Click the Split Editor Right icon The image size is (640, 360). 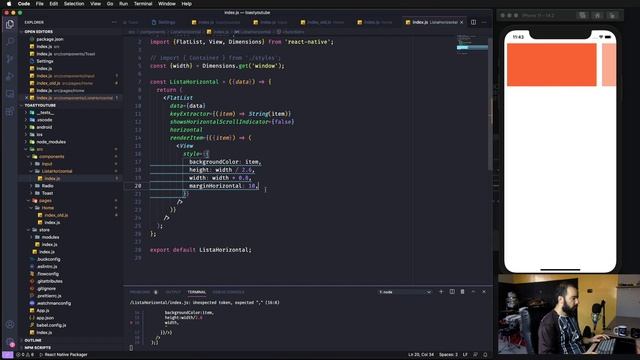(x=473, y=22)
